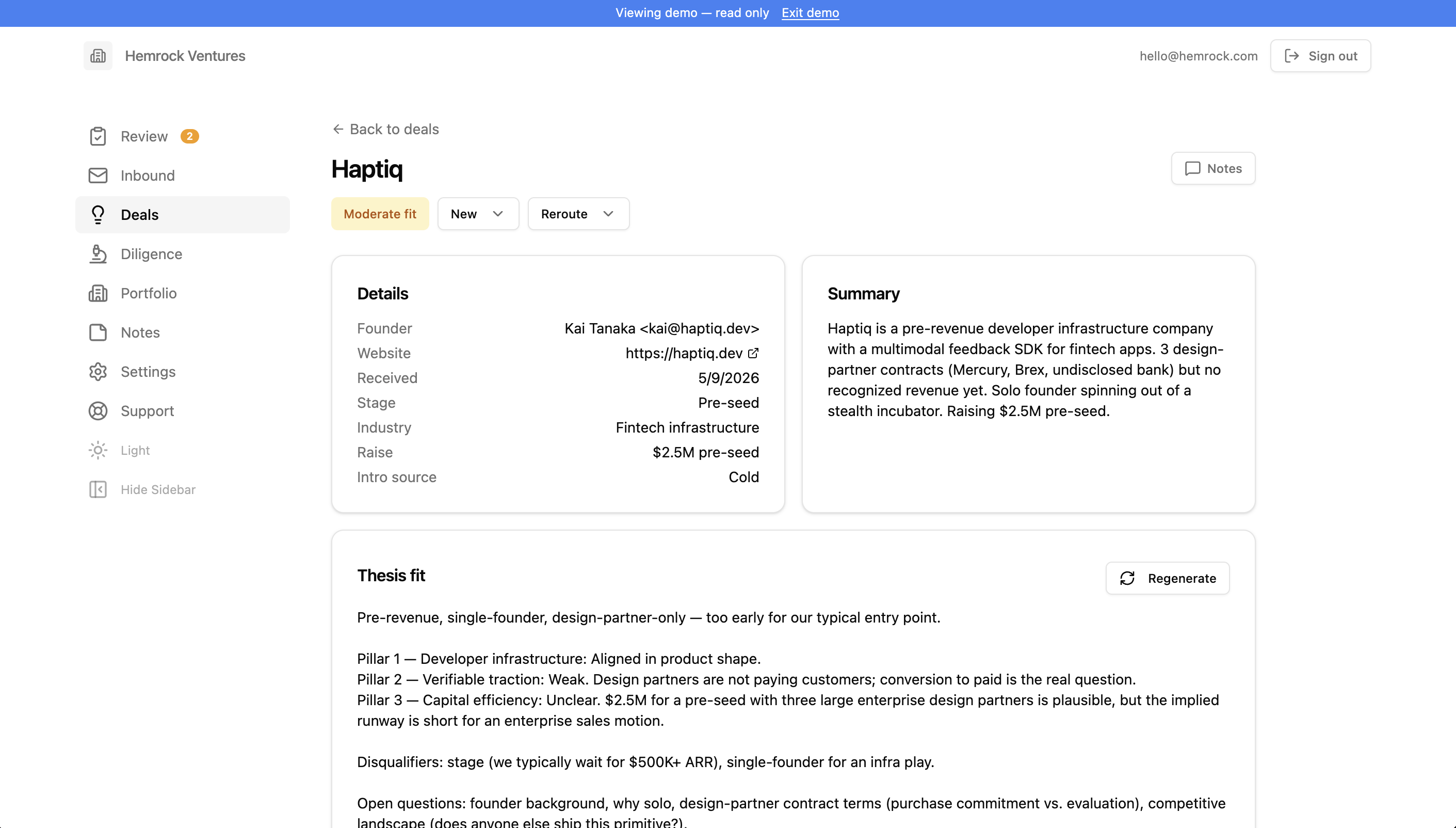Viewport: 1456px width, 828px height.
Task: Regenerate the Thesis fit analysis
Action: point(1167,578)
